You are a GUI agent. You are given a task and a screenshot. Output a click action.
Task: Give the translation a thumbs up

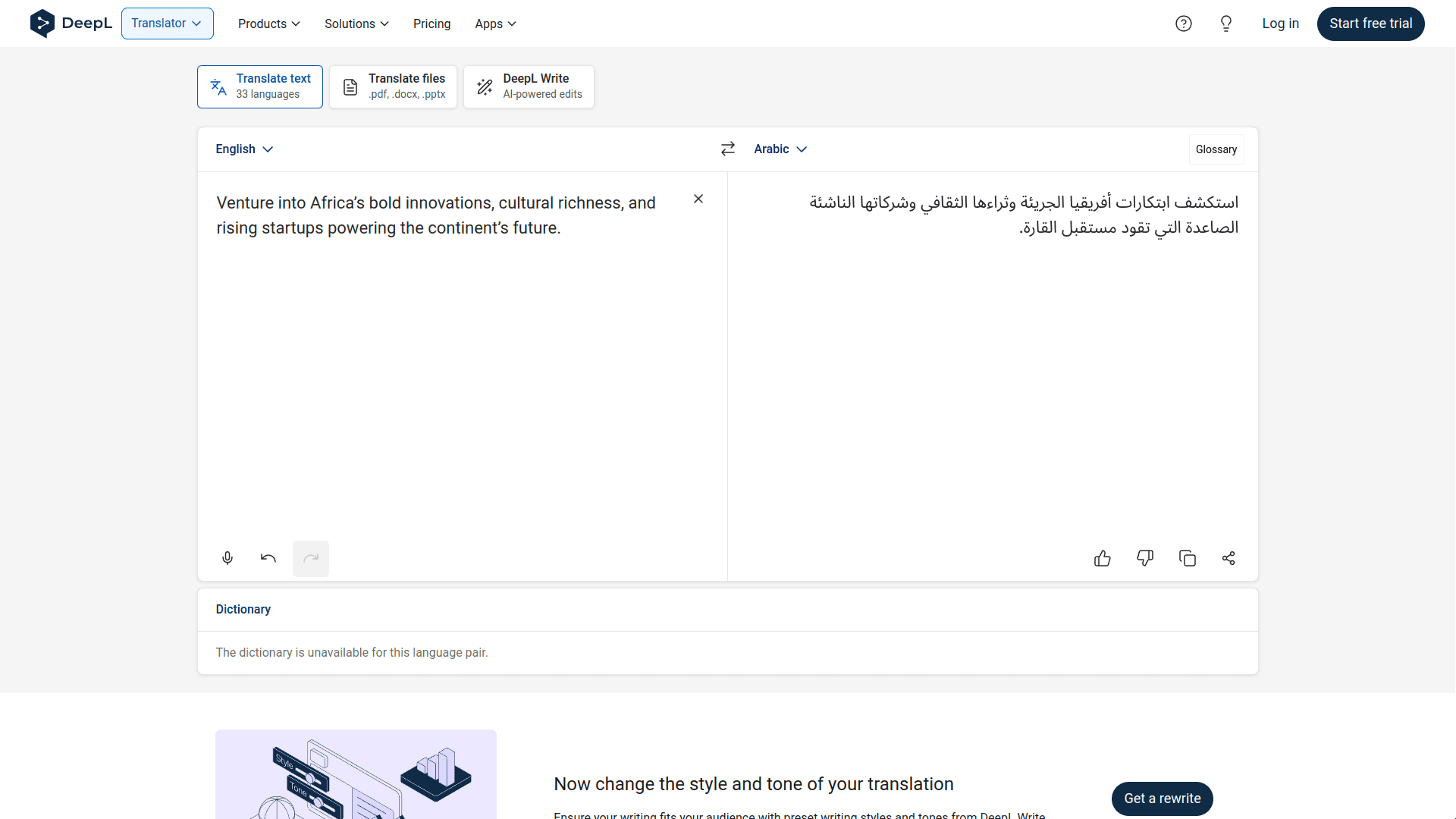point(1103,558)
